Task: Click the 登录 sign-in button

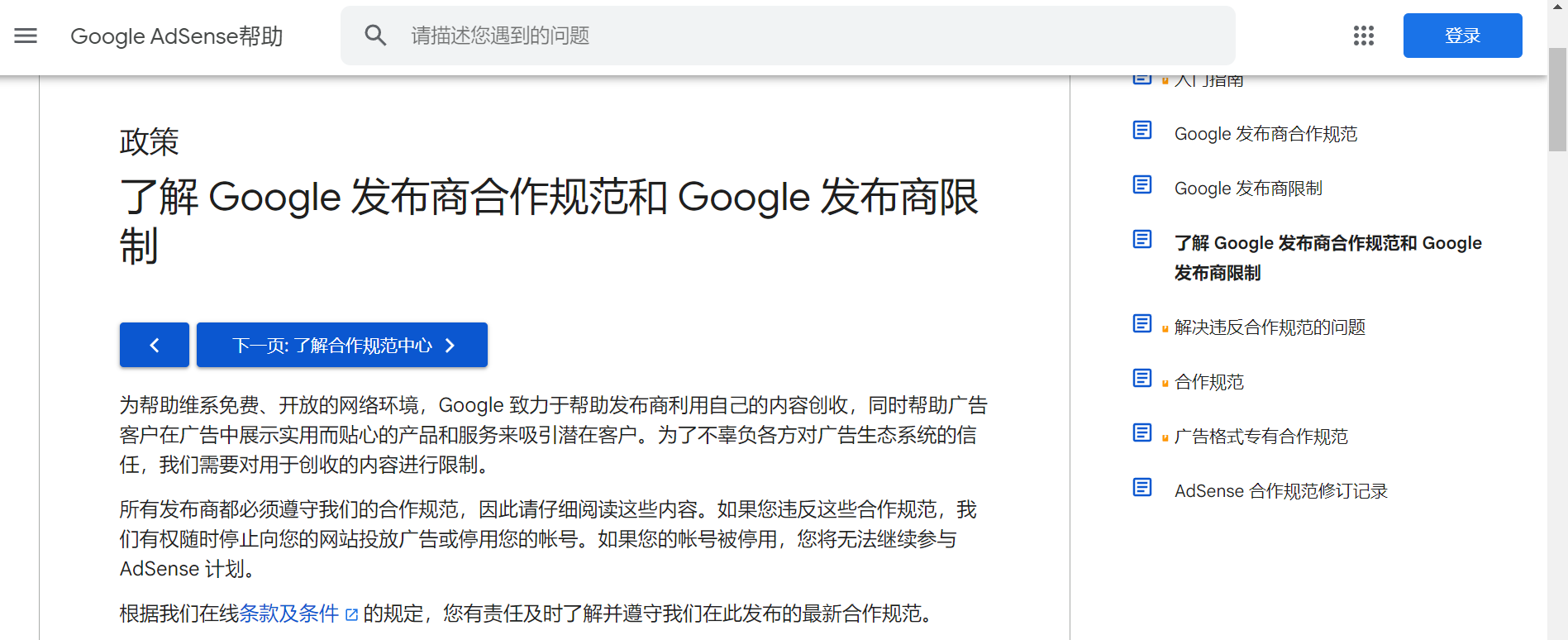Action: click(x=1462, y=36)
